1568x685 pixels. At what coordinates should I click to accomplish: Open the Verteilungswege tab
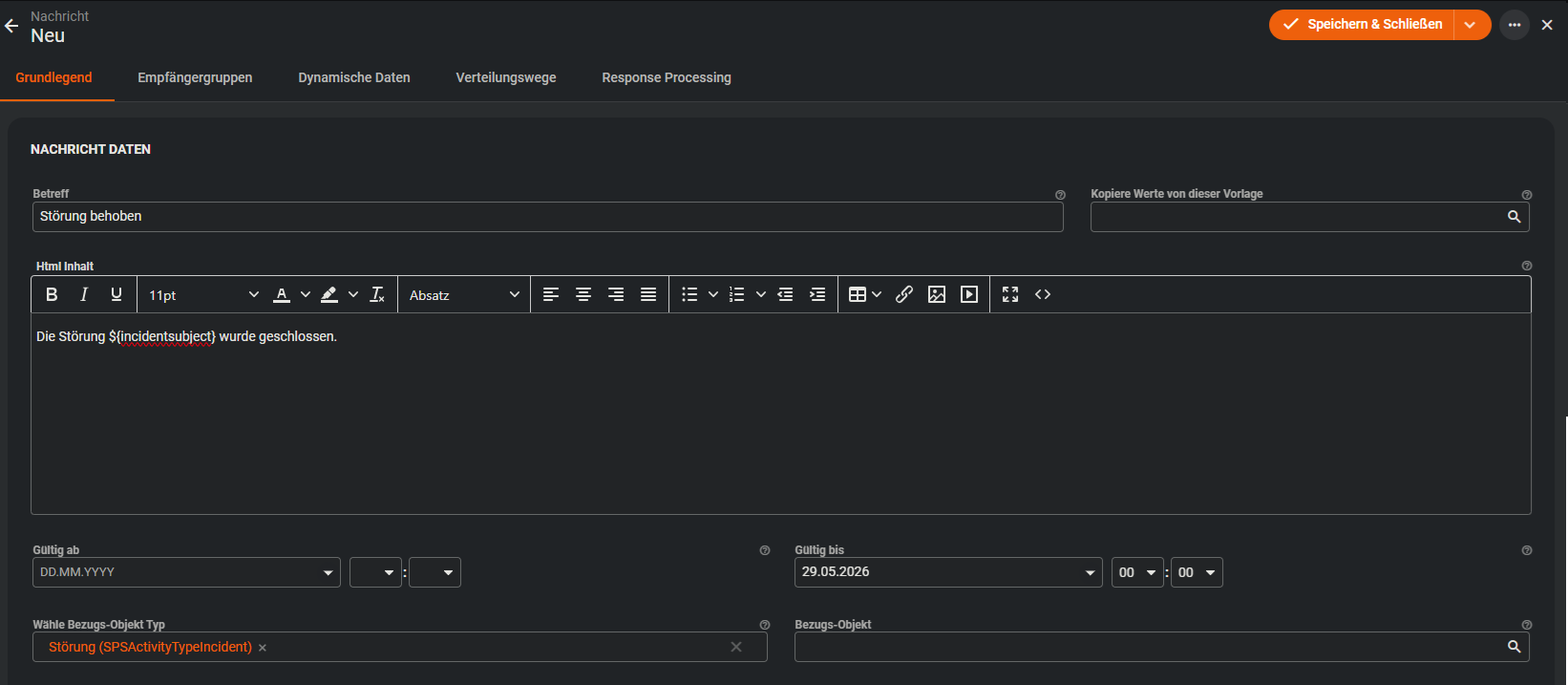pos(506,77)
